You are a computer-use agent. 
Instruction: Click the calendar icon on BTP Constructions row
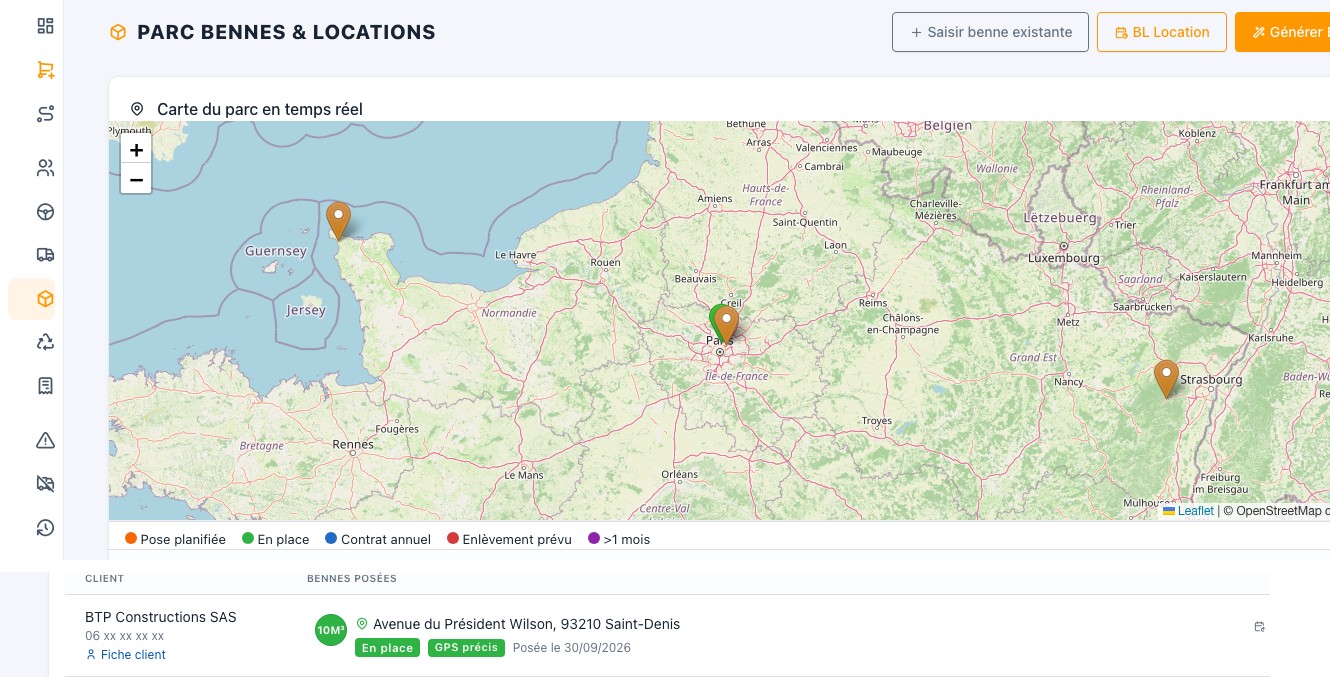coord(1260,627)
